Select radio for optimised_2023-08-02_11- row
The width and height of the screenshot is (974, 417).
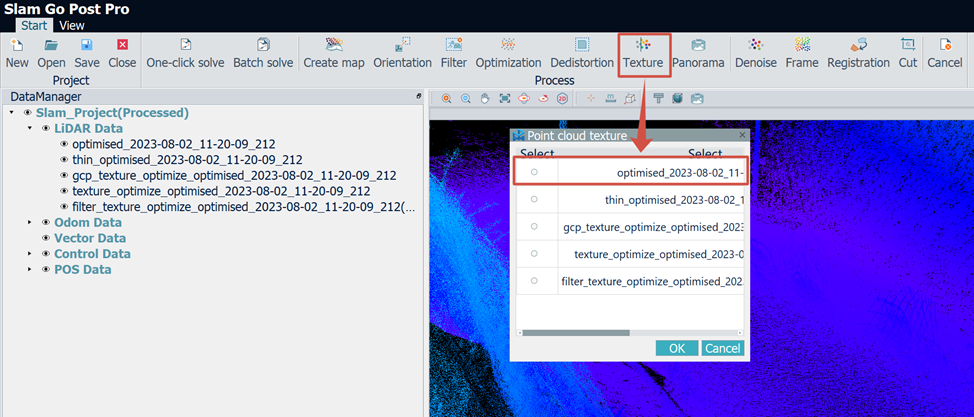coord(534,172)
